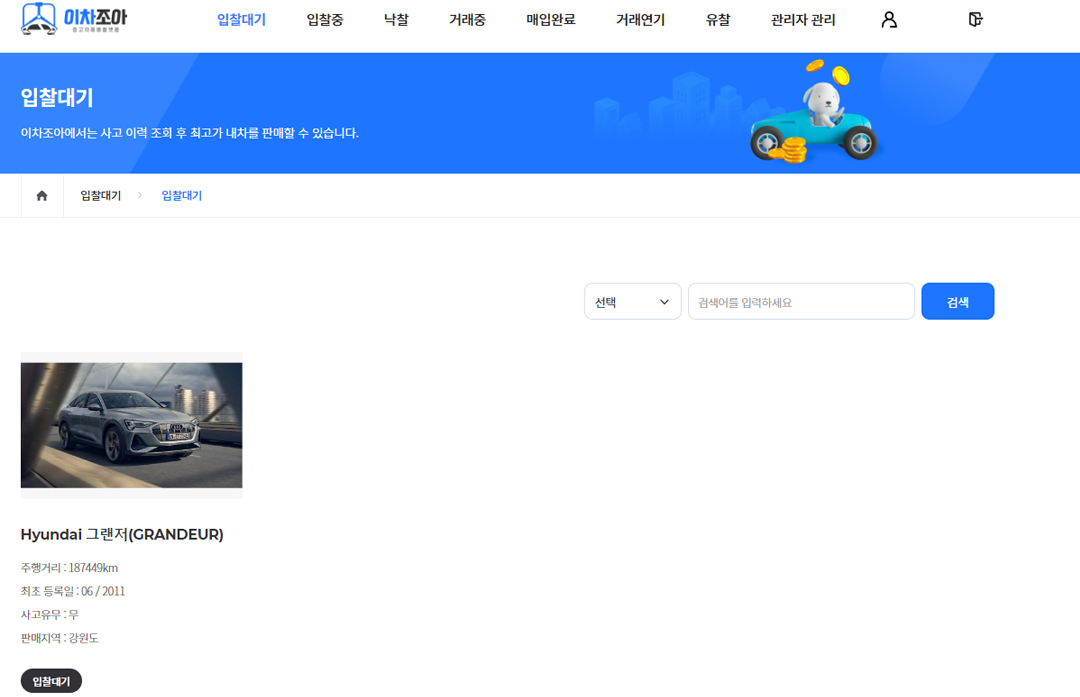Click the 이차조아 logo

click(x=74, y=19)
